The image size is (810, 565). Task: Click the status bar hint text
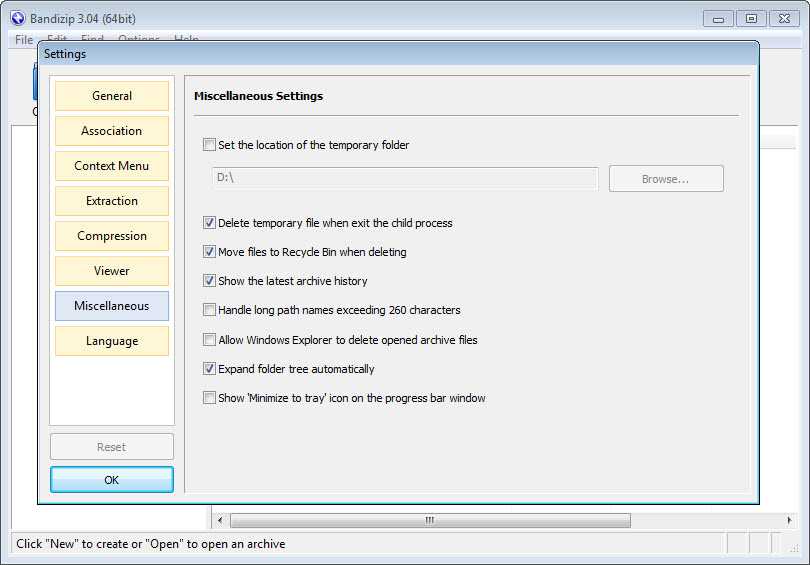[x=150, y=544]
